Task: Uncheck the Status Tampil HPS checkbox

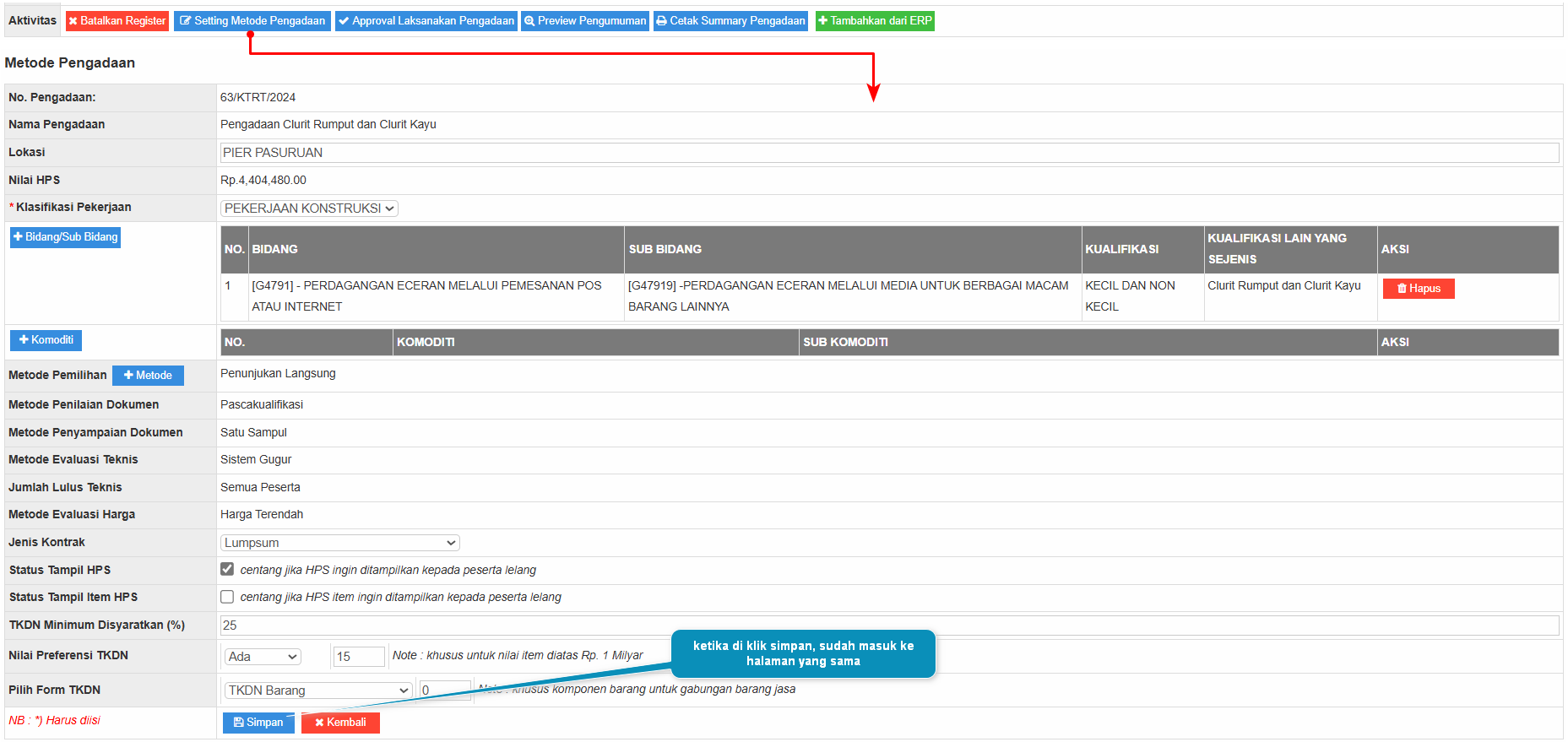Action: [x=227, y=569]
